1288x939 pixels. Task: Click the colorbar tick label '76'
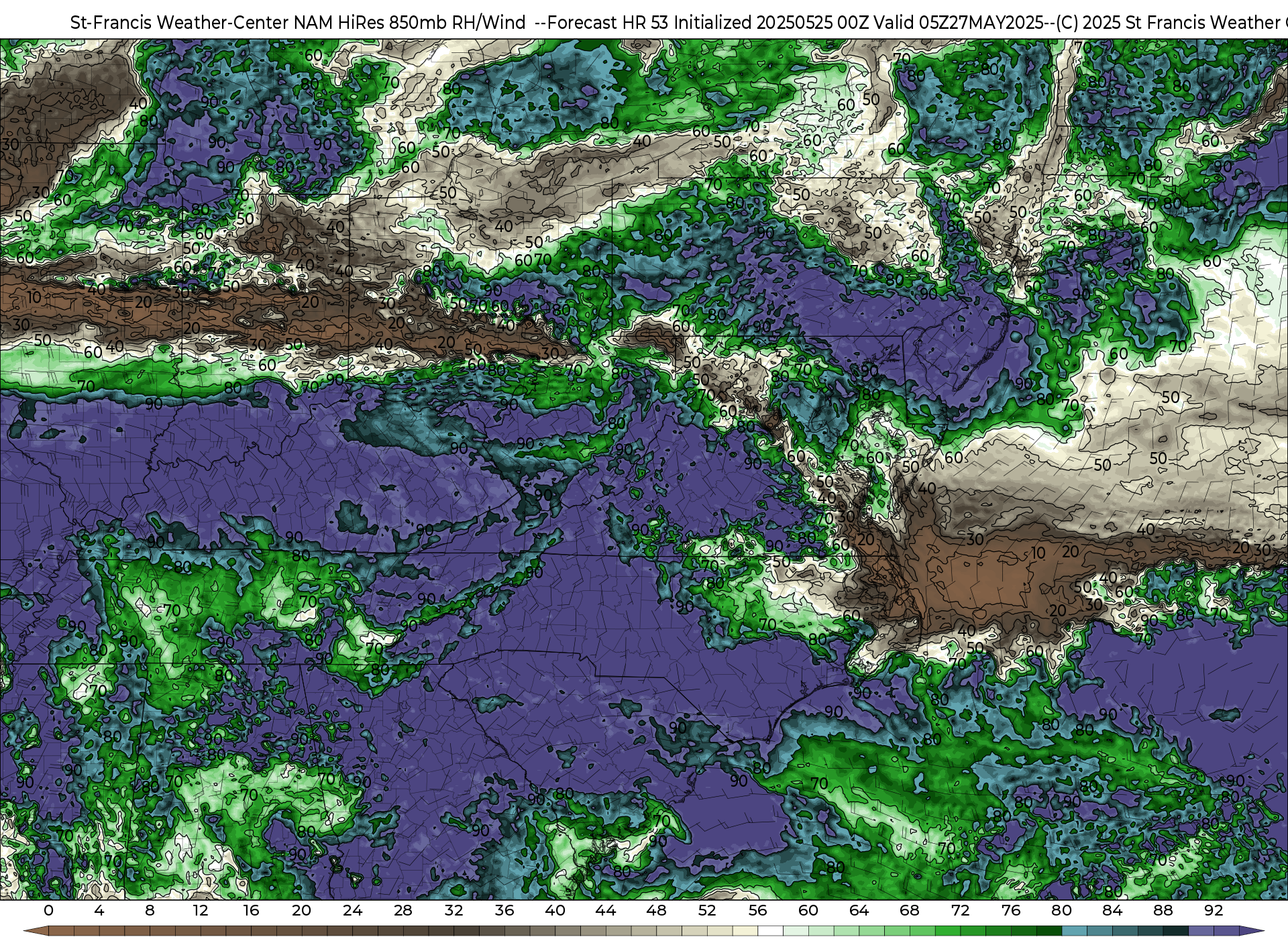click(x=1011, y=910)
